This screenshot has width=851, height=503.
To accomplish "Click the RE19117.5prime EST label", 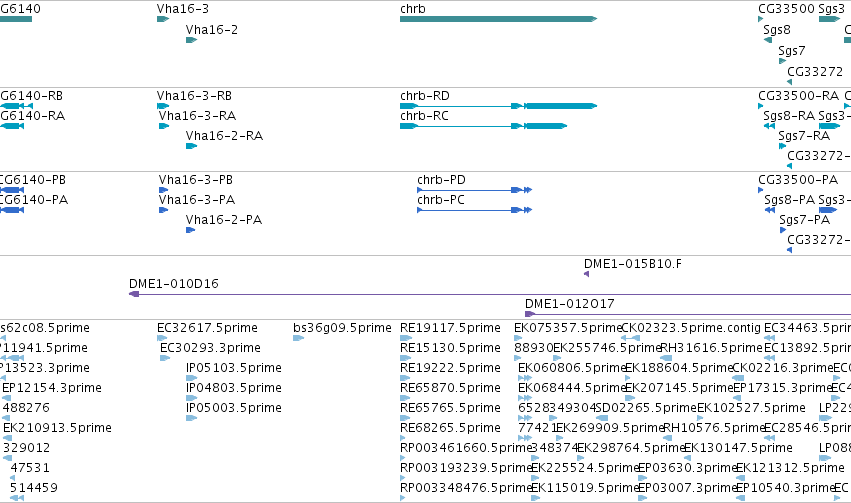I will pyautogui.click(x=450, y=328).
